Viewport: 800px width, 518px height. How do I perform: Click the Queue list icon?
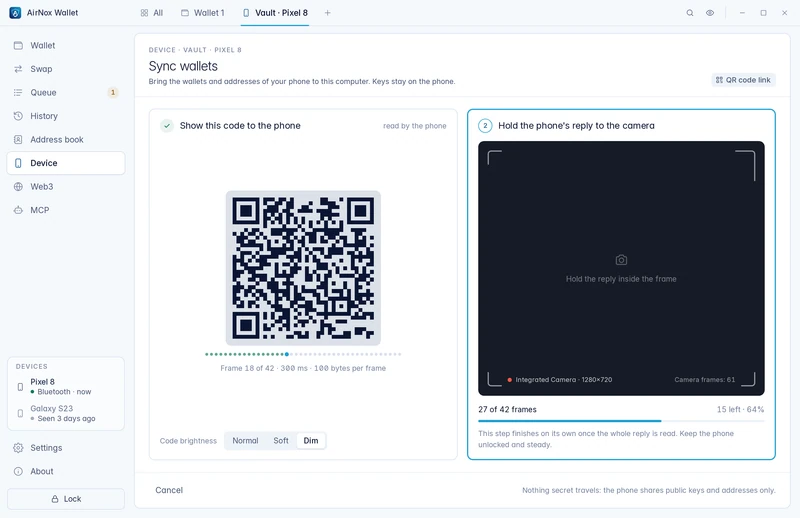pos(18,92)
